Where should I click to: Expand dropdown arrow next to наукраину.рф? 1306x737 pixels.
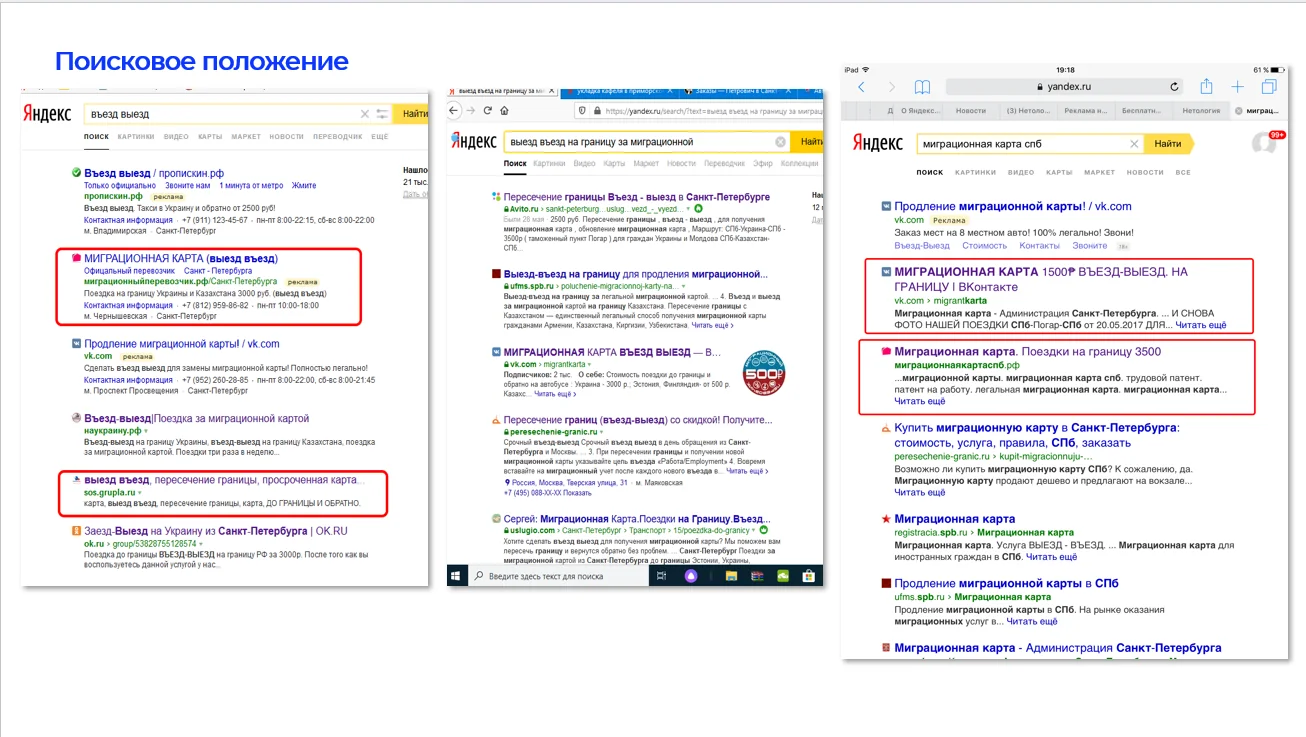point(146,430)
